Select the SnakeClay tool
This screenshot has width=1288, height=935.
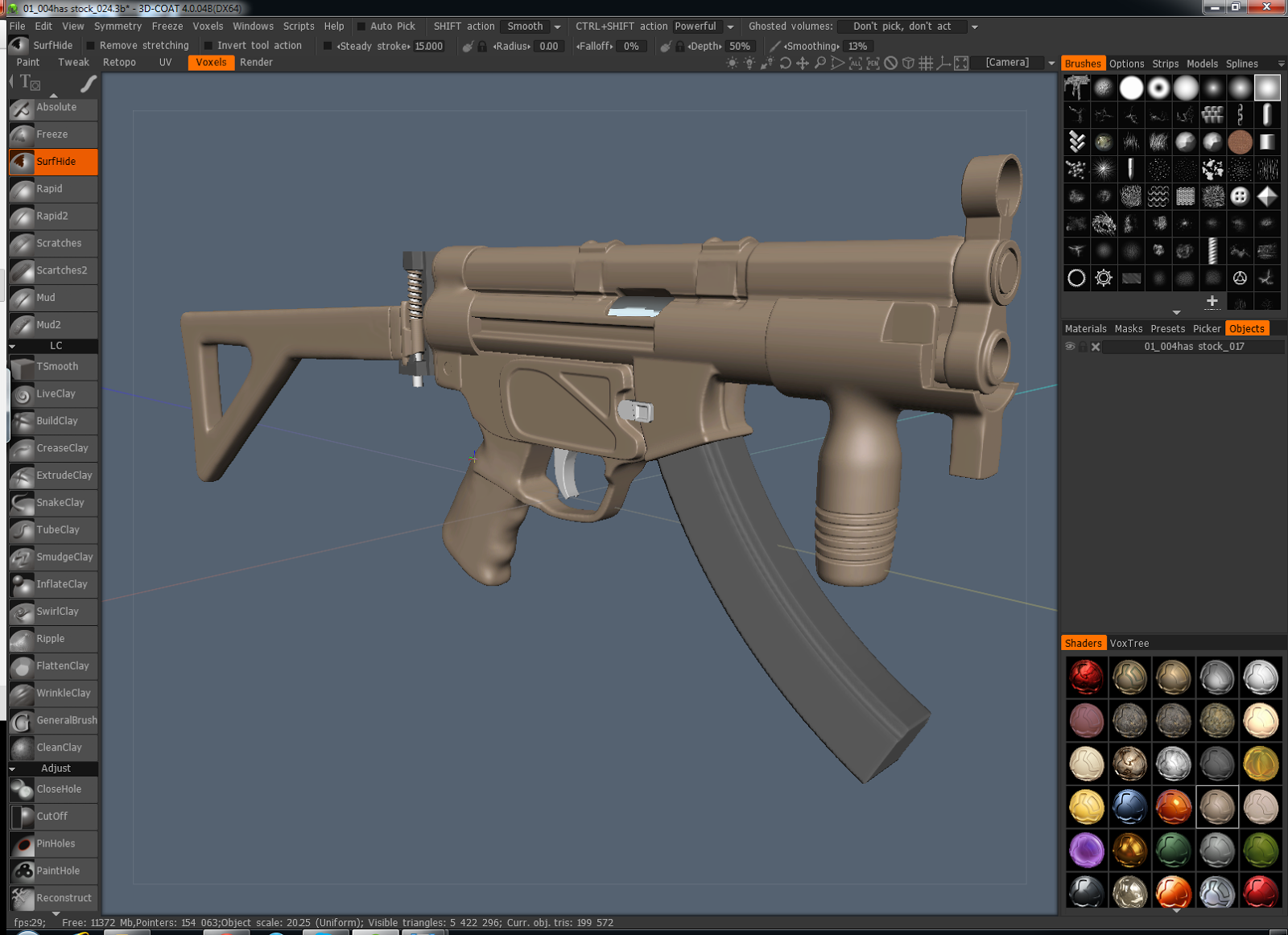[53, 503]
